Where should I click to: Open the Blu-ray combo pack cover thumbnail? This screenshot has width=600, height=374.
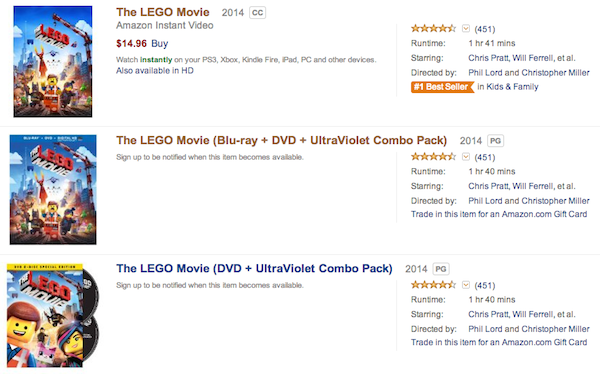click(53, 189)
